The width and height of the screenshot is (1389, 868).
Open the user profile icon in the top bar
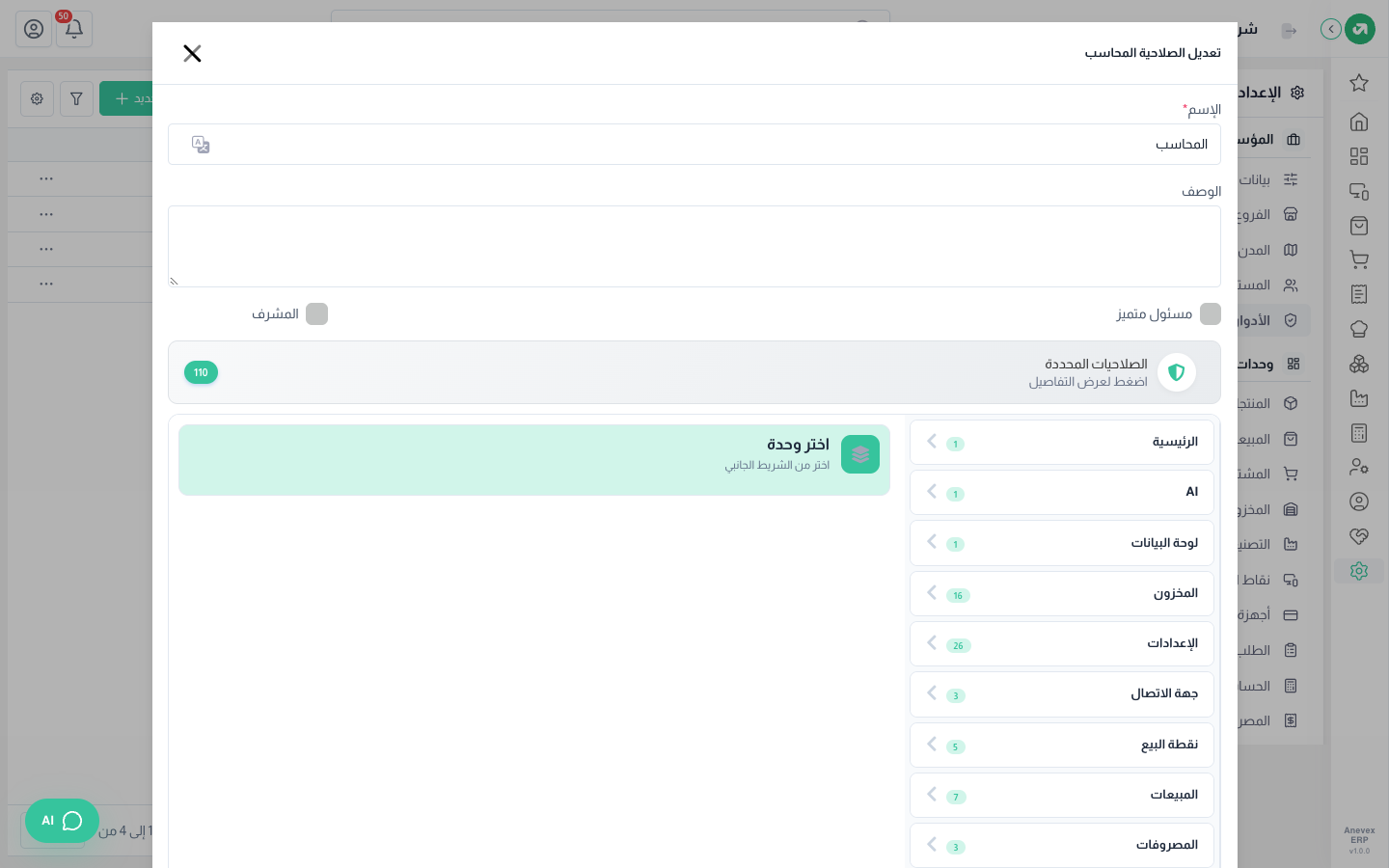[34, 29]
